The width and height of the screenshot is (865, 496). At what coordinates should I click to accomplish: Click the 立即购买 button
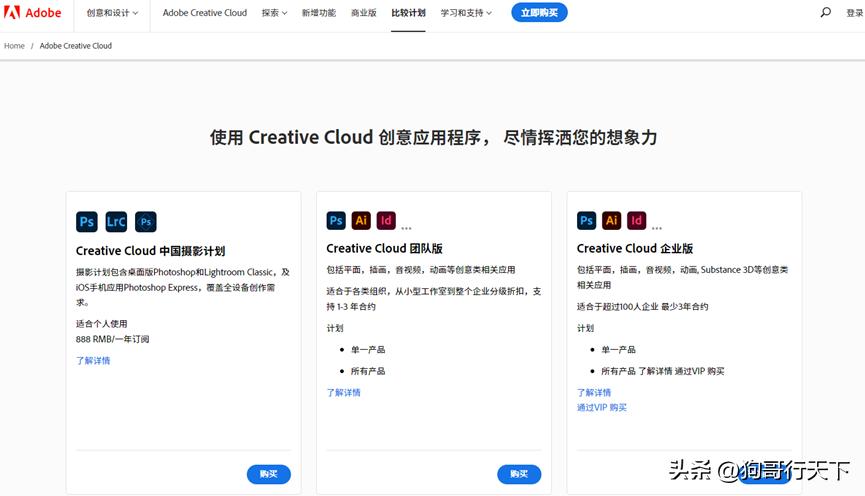point(539,12)
